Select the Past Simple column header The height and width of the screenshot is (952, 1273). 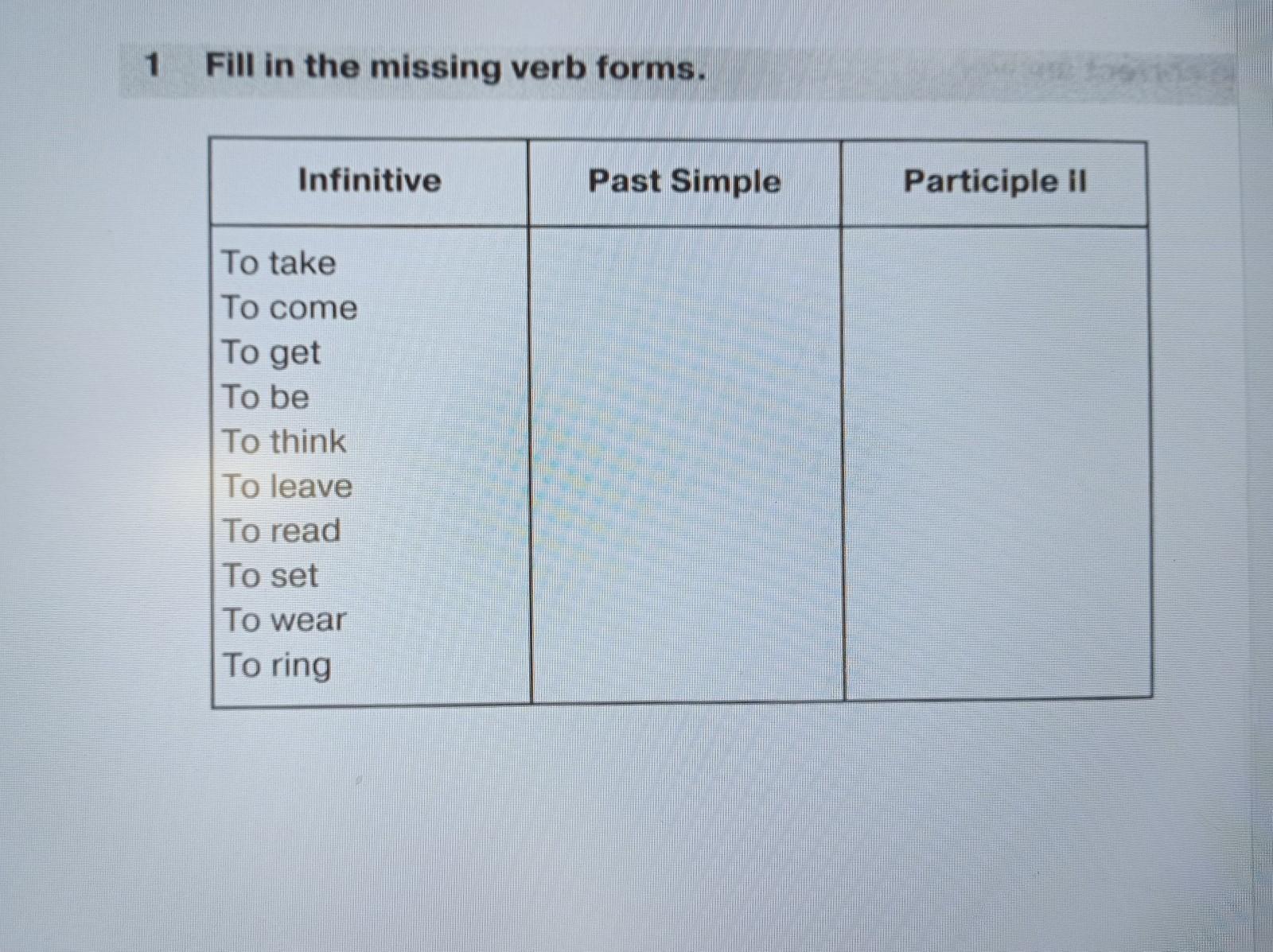coord(684,181)
